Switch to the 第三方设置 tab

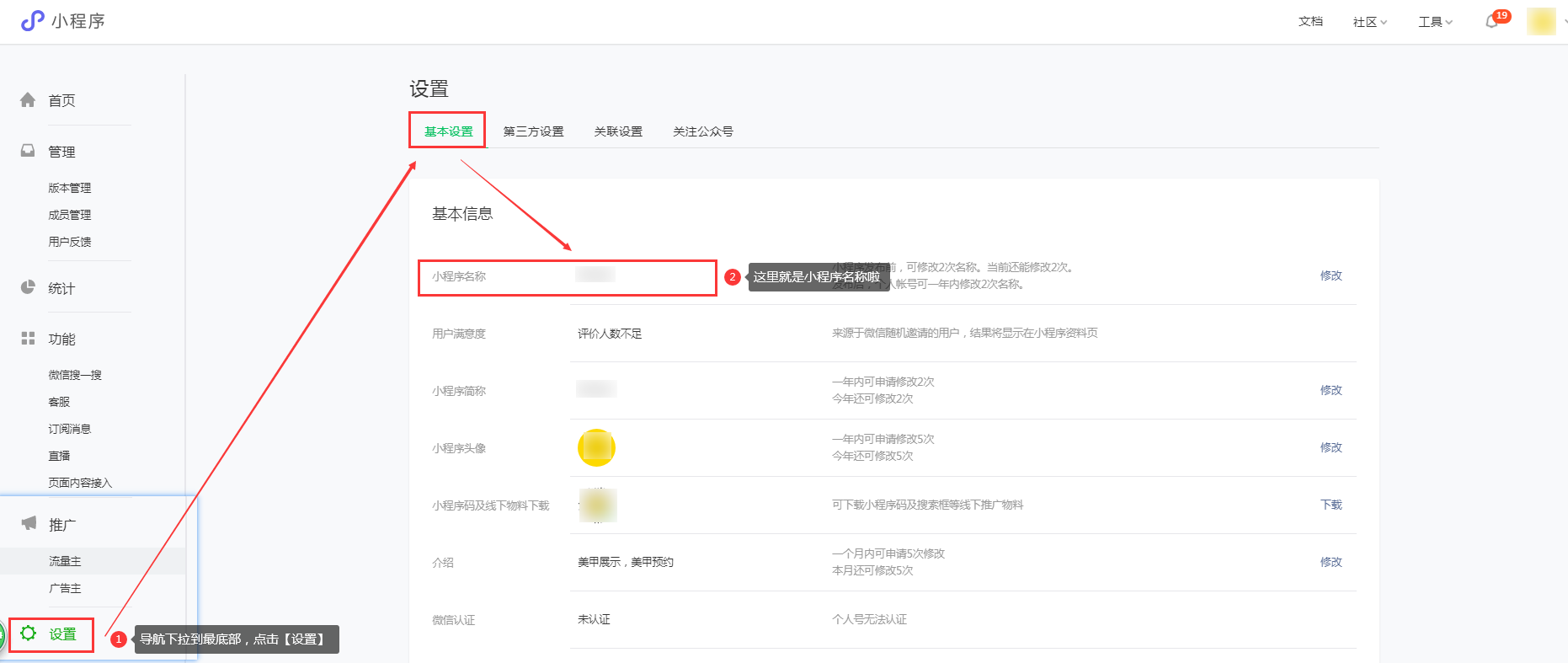click(x=533, y=131)
